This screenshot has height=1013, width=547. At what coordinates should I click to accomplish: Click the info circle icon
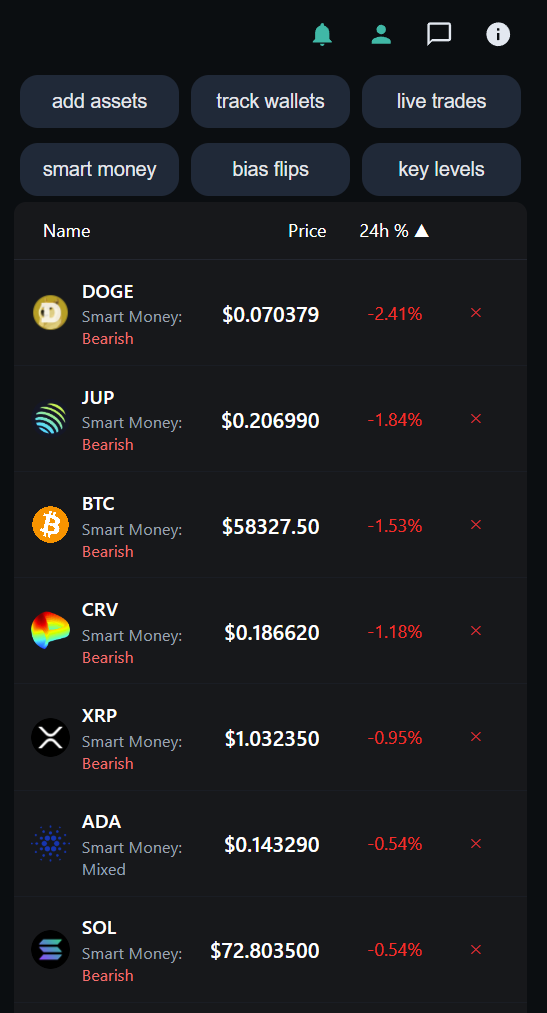click(498, 34)
